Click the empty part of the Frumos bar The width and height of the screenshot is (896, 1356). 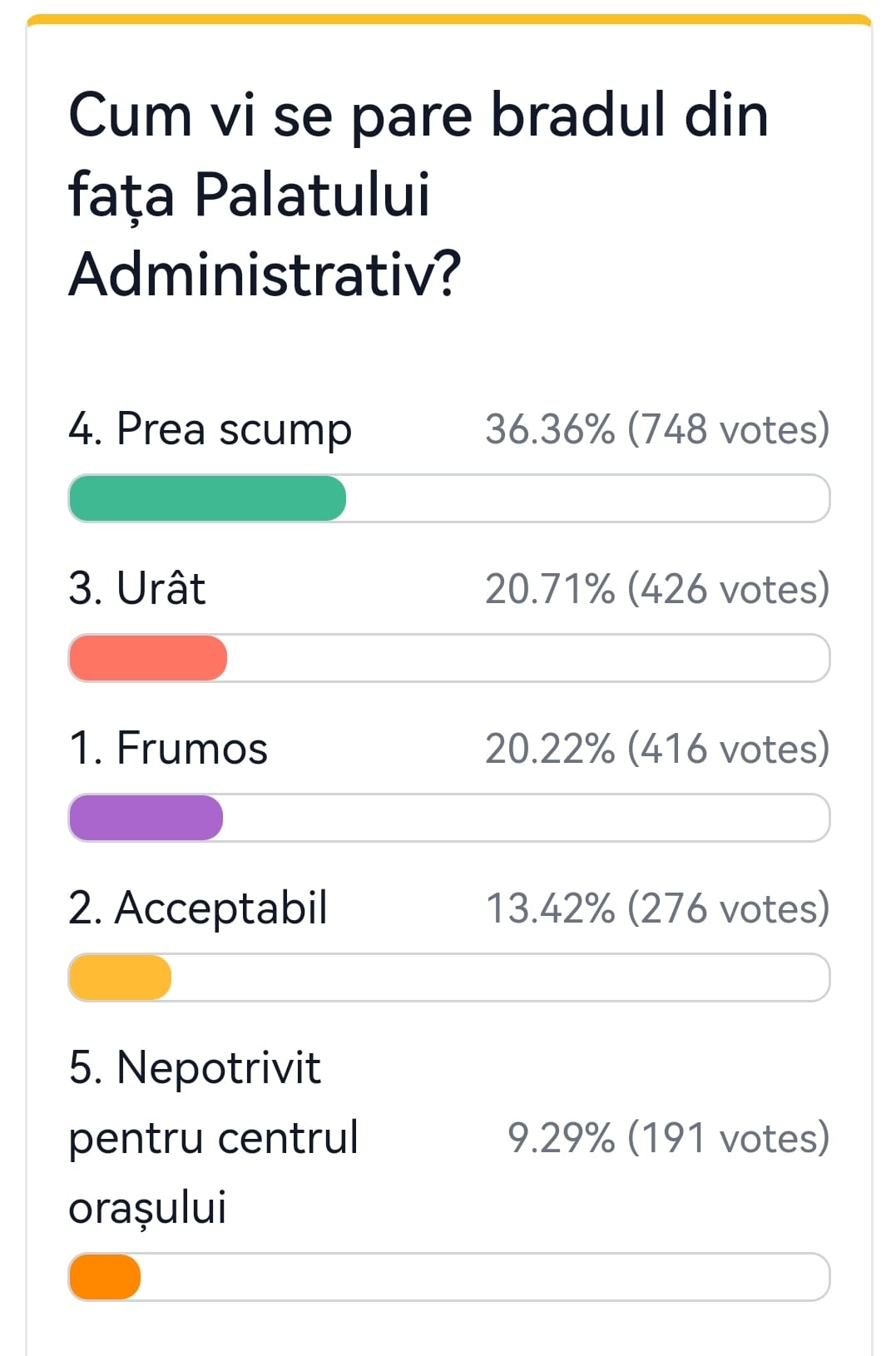tap(526, 818)
